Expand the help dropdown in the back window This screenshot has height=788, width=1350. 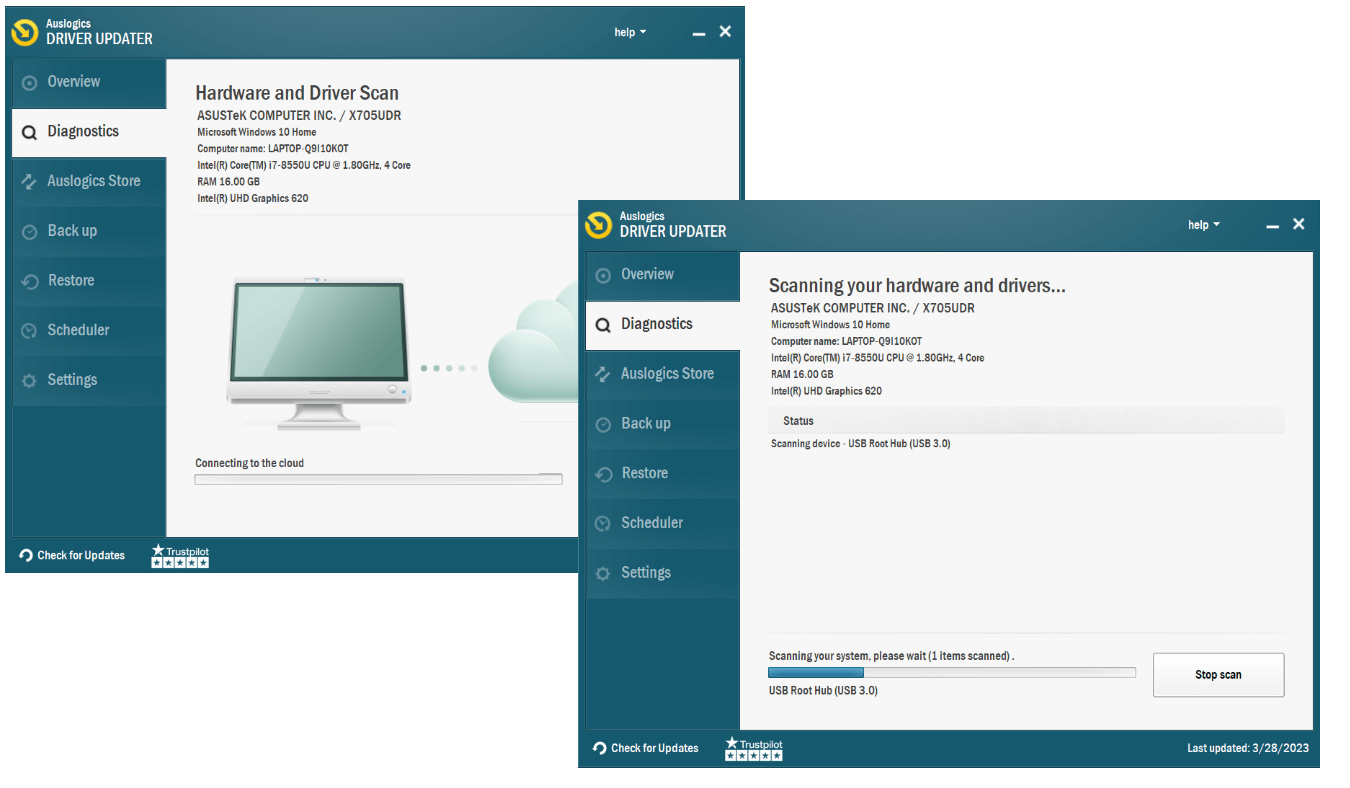(629, 32)
